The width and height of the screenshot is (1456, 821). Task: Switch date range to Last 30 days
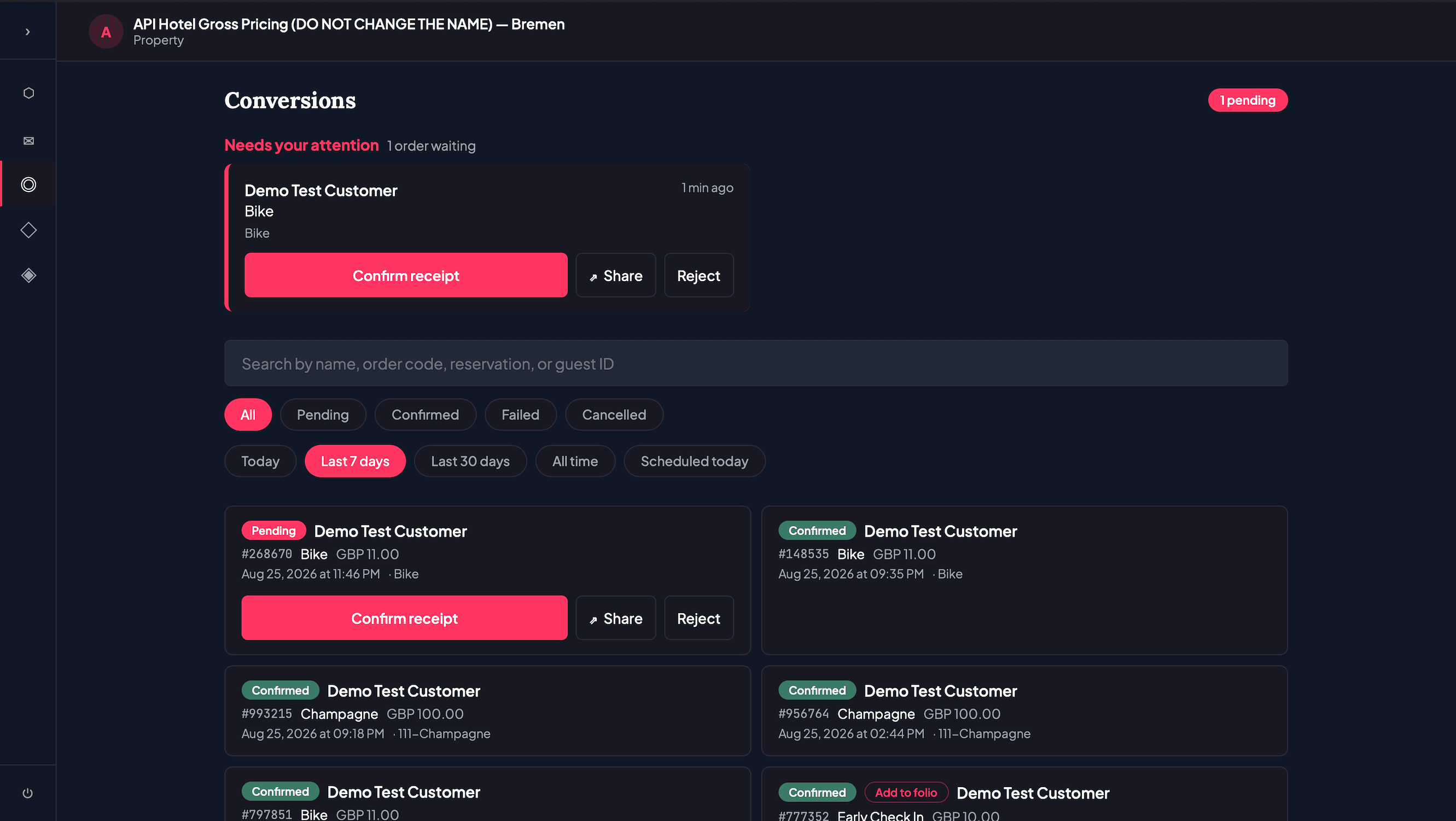[470, 461]
